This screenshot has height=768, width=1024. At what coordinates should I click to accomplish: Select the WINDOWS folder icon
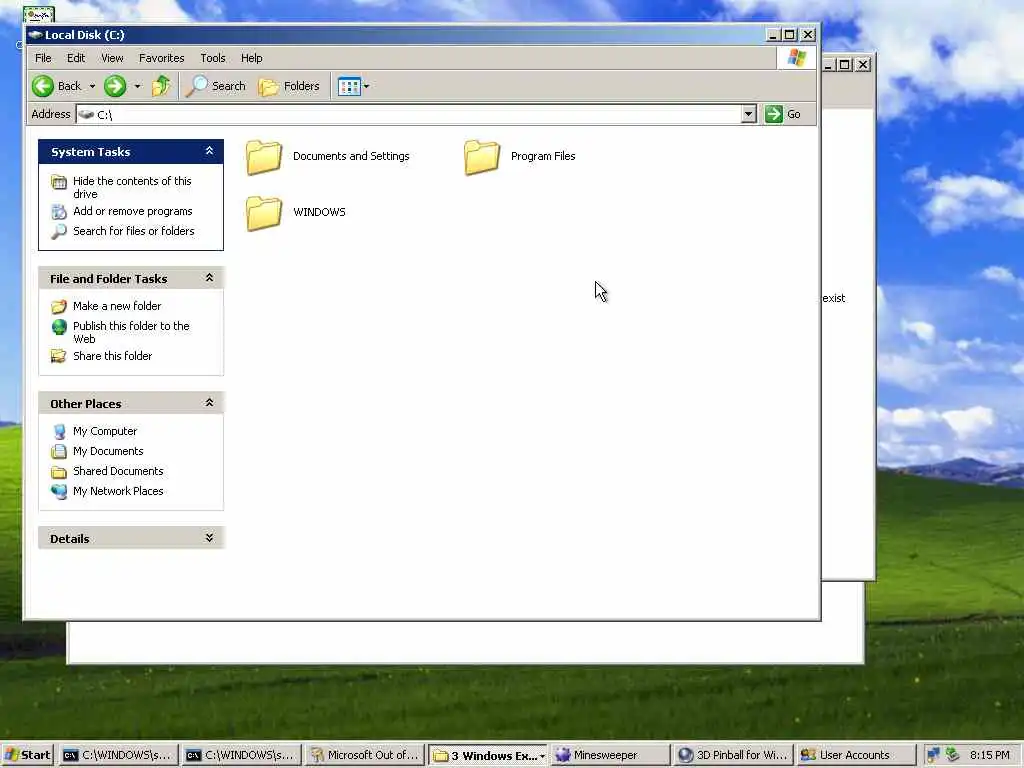click(x=264, y=213)
